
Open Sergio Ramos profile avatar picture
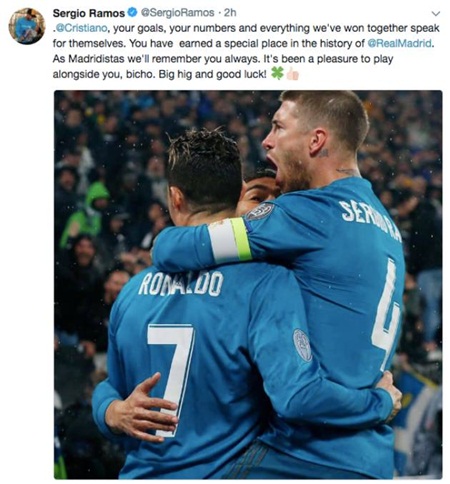click(x=27, y=26)
